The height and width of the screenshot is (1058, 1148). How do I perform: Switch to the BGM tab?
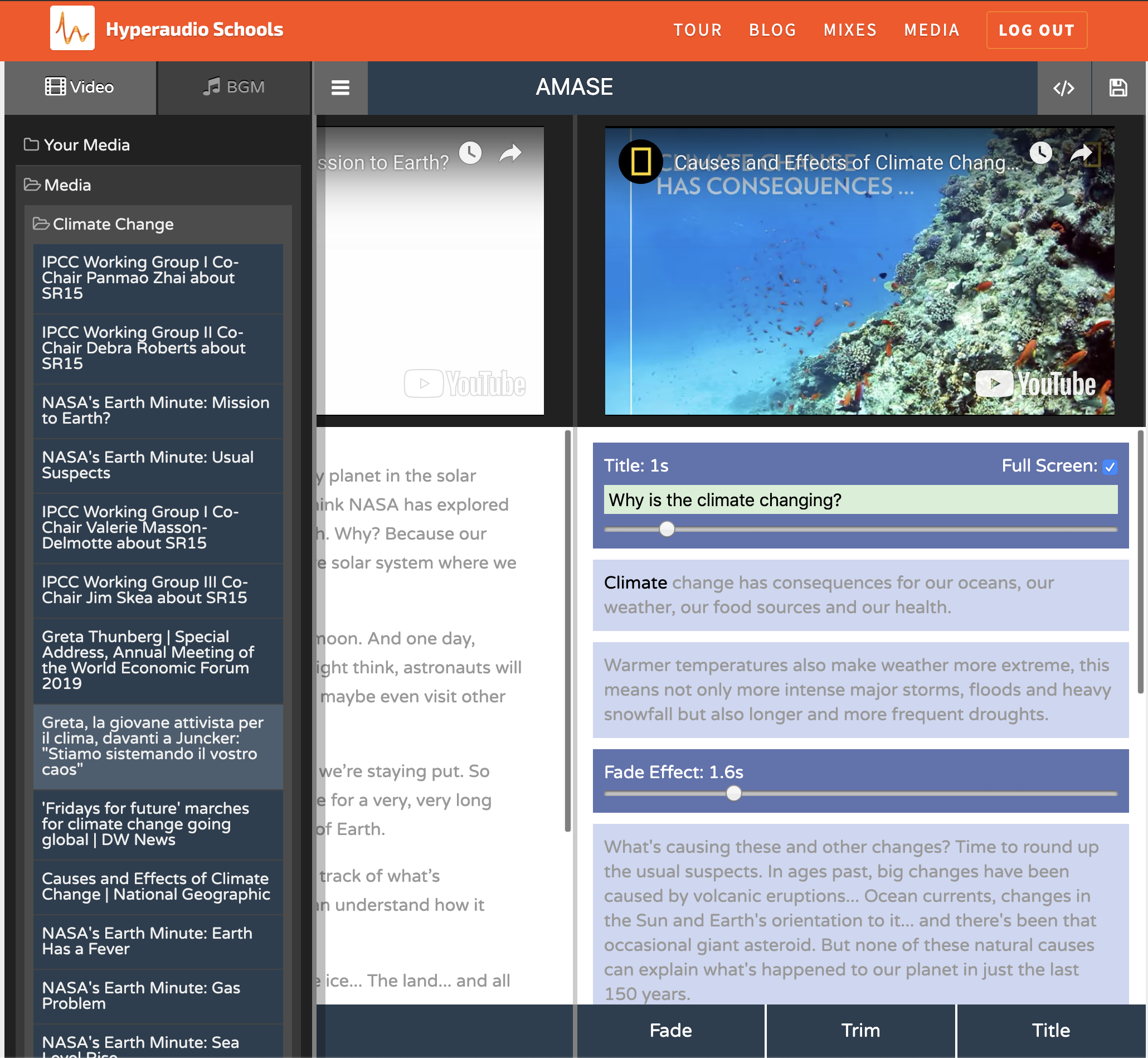point(234,88)
